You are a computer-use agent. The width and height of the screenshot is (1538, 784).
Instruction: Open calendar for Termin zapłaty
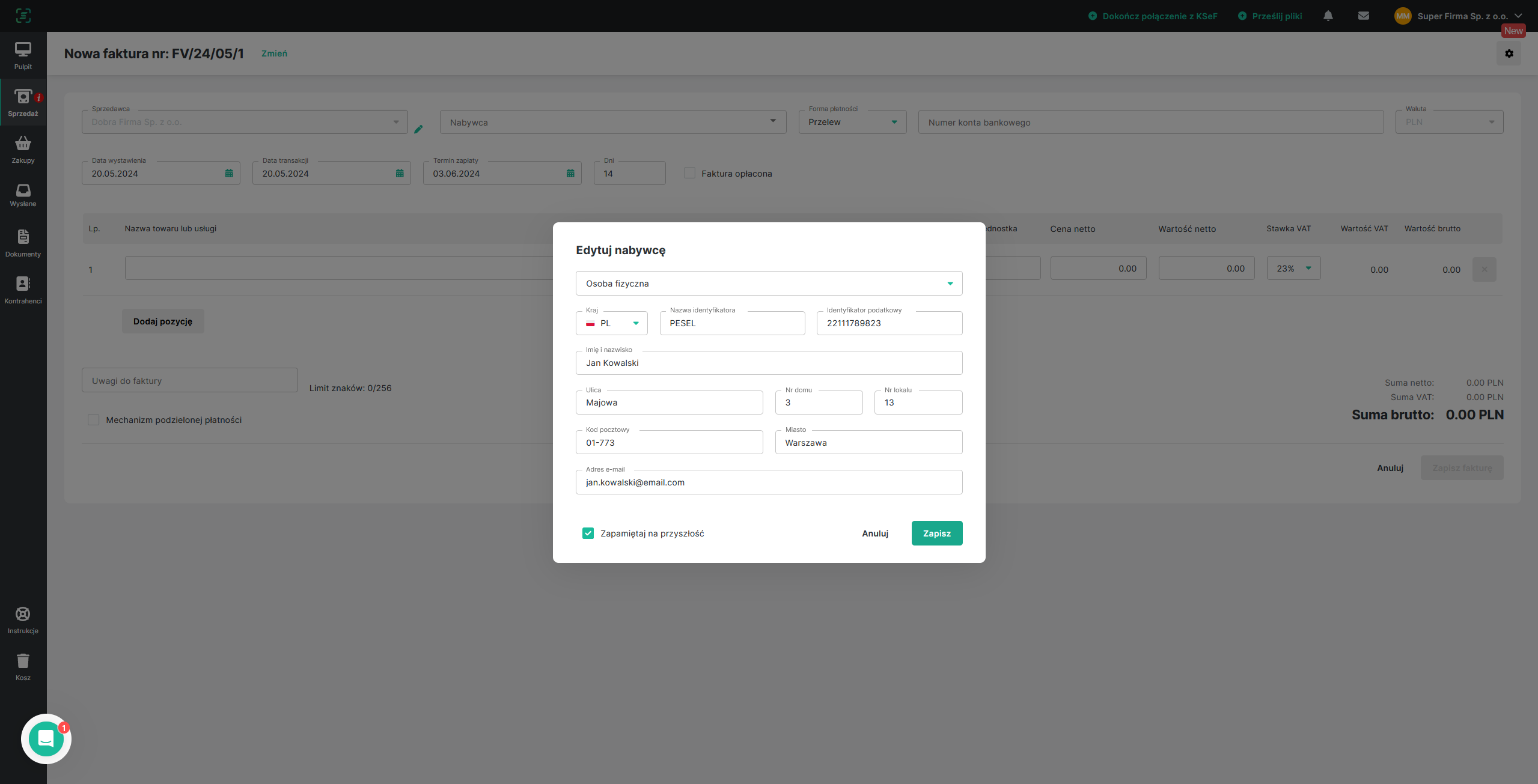tap(570, 174)
